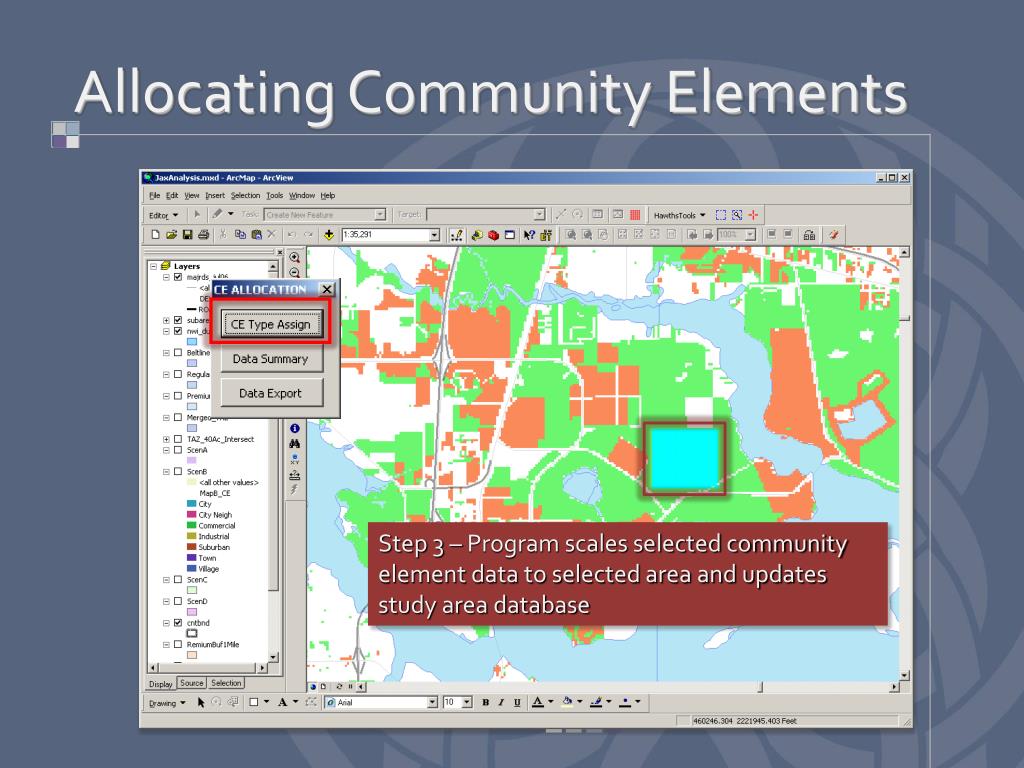Open the Tools menu
Image resolution: width=1024 pixels, height=768 pixels.
(x=274, y=195)
